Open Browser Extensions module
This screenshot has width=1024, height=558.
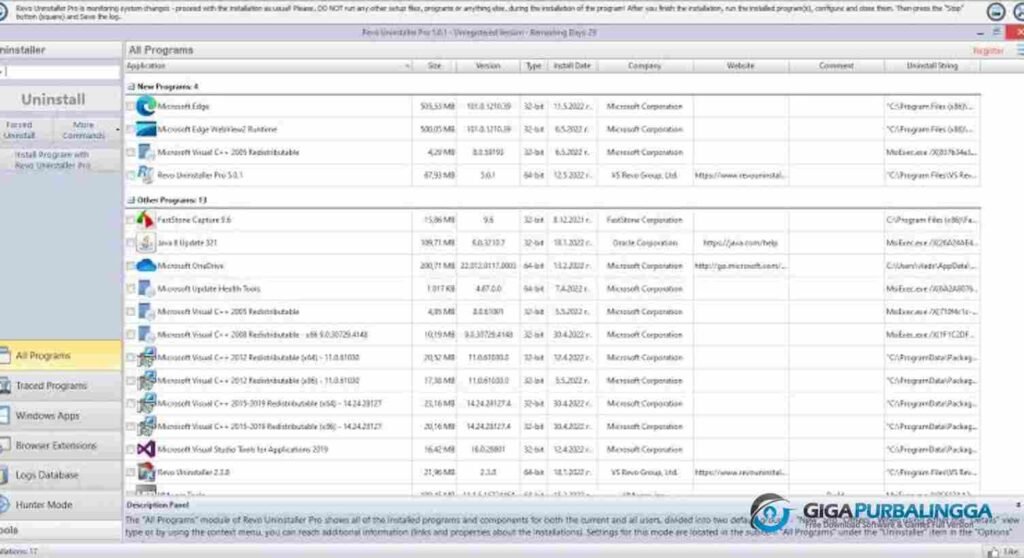click(x=61, y=445)
